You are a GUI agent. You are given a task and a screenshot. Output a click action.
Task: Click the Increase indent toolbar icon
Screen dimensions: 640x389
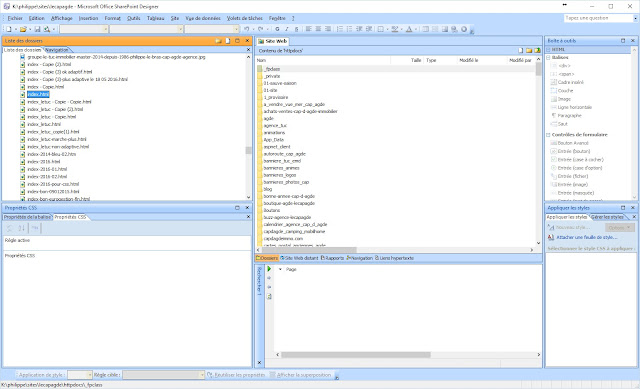coord(369,29)
